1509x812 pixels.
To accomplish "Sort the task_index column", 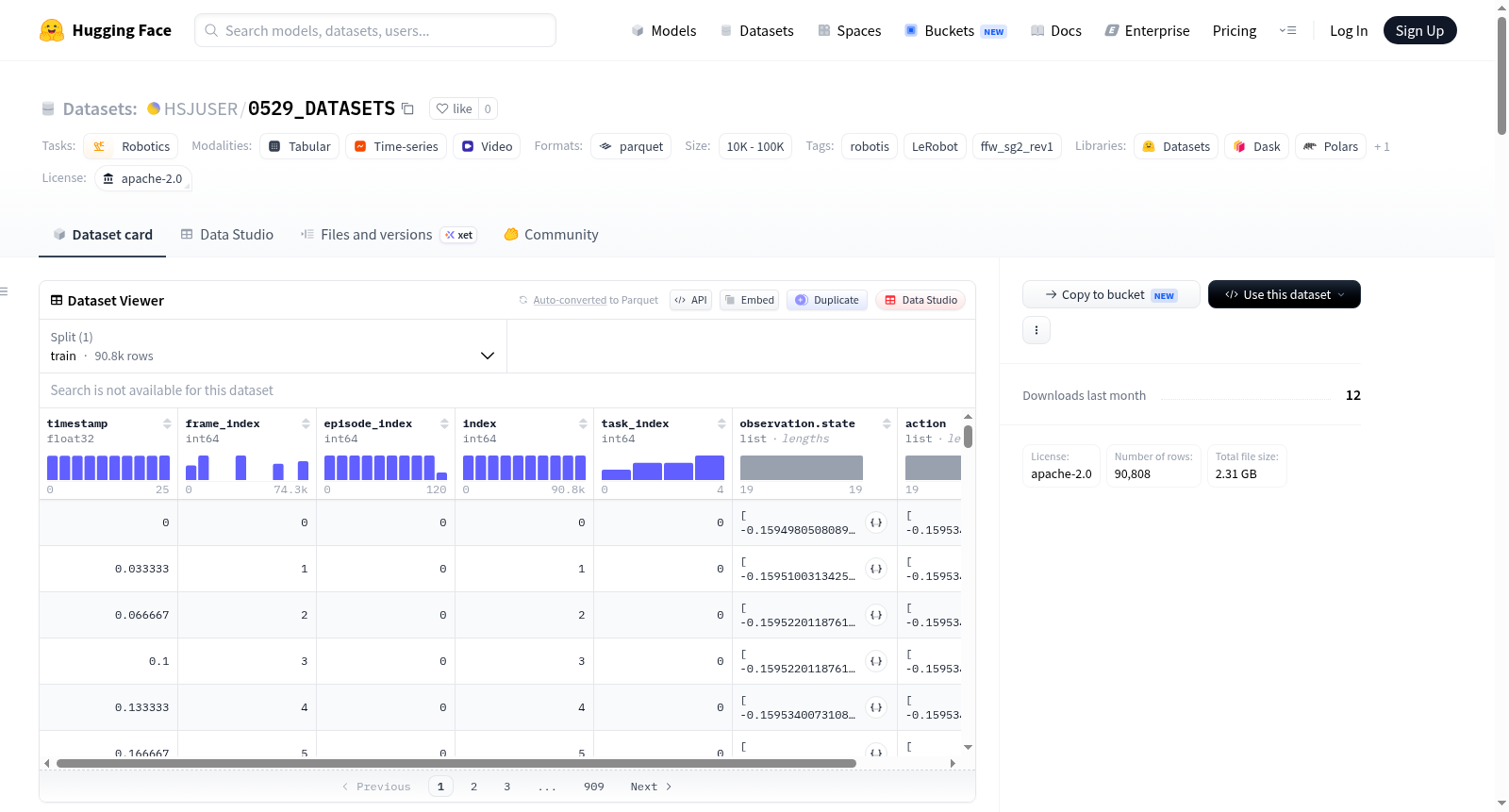I will point(721,423).
